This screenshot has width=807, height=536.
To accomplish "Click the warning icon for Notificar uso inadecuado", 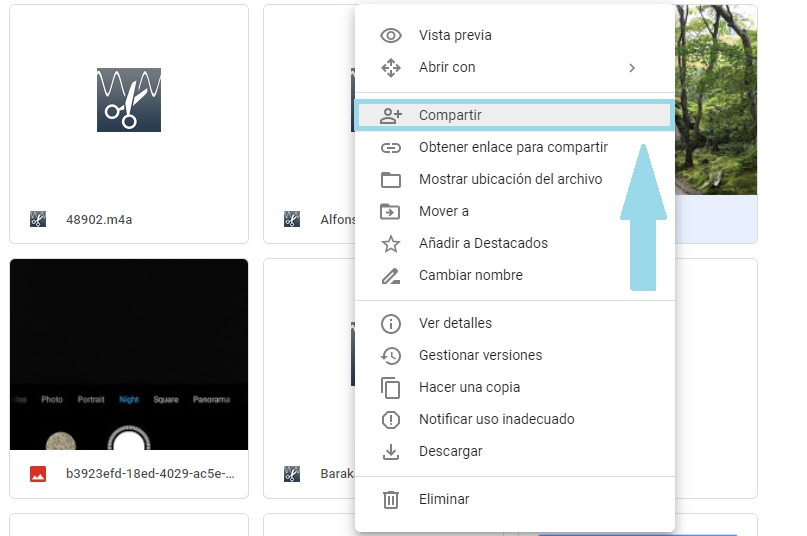I will coord(391,420).
